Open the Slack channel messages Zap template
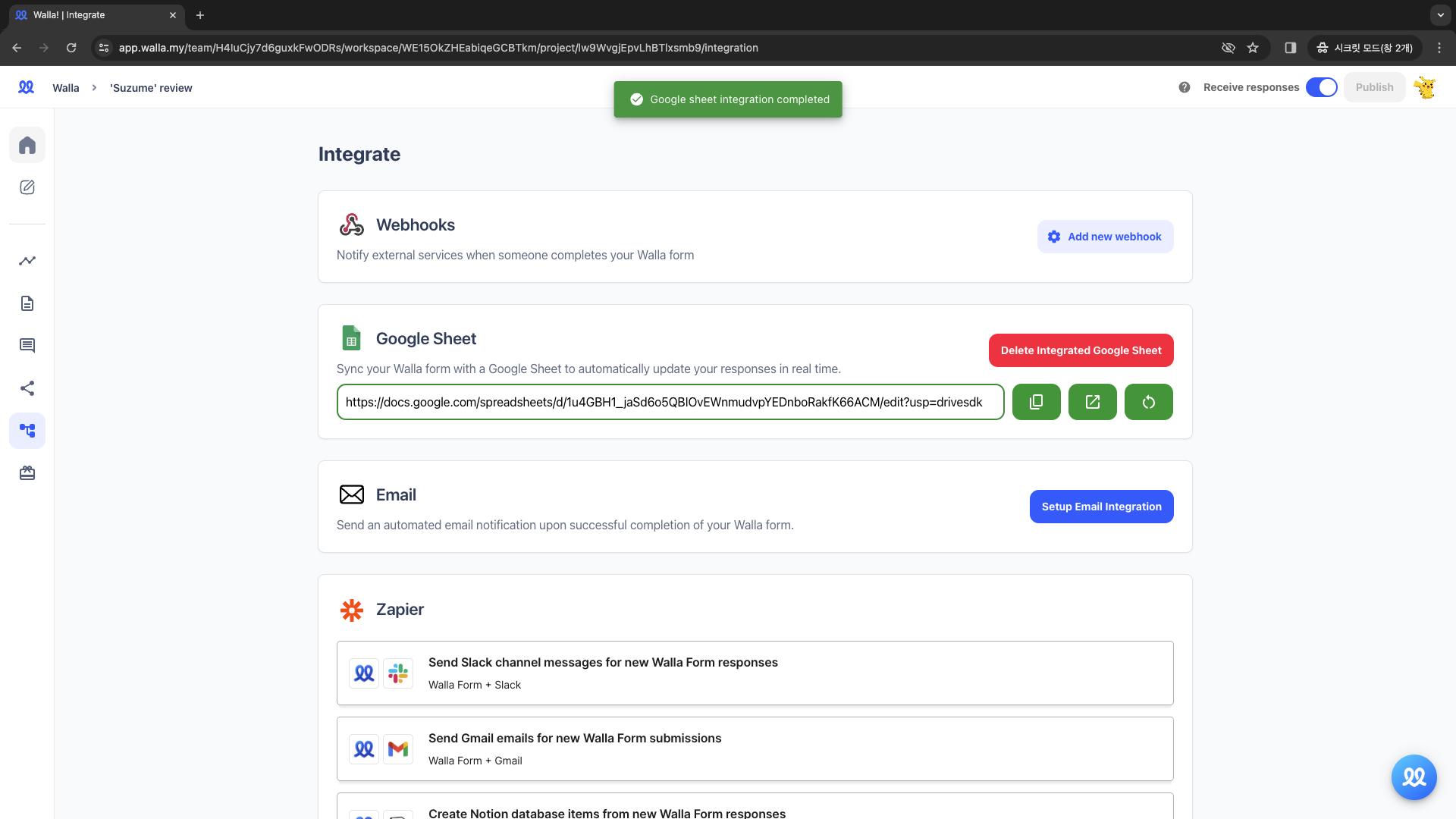Screen dimensions: 1456x819 tap(755, 673)
